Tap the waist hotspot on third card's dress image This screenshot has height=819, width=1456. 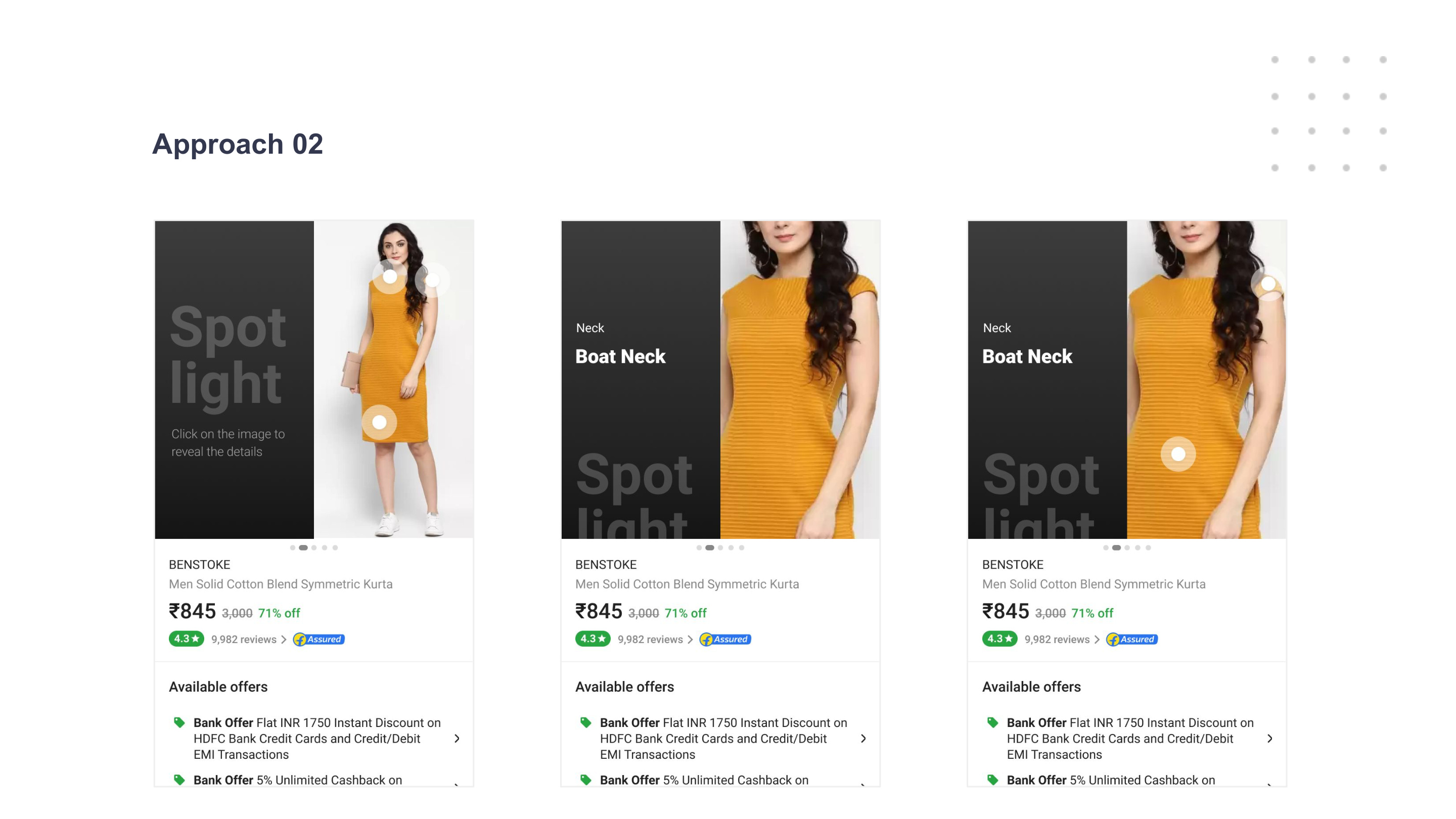coord(1178,454)
